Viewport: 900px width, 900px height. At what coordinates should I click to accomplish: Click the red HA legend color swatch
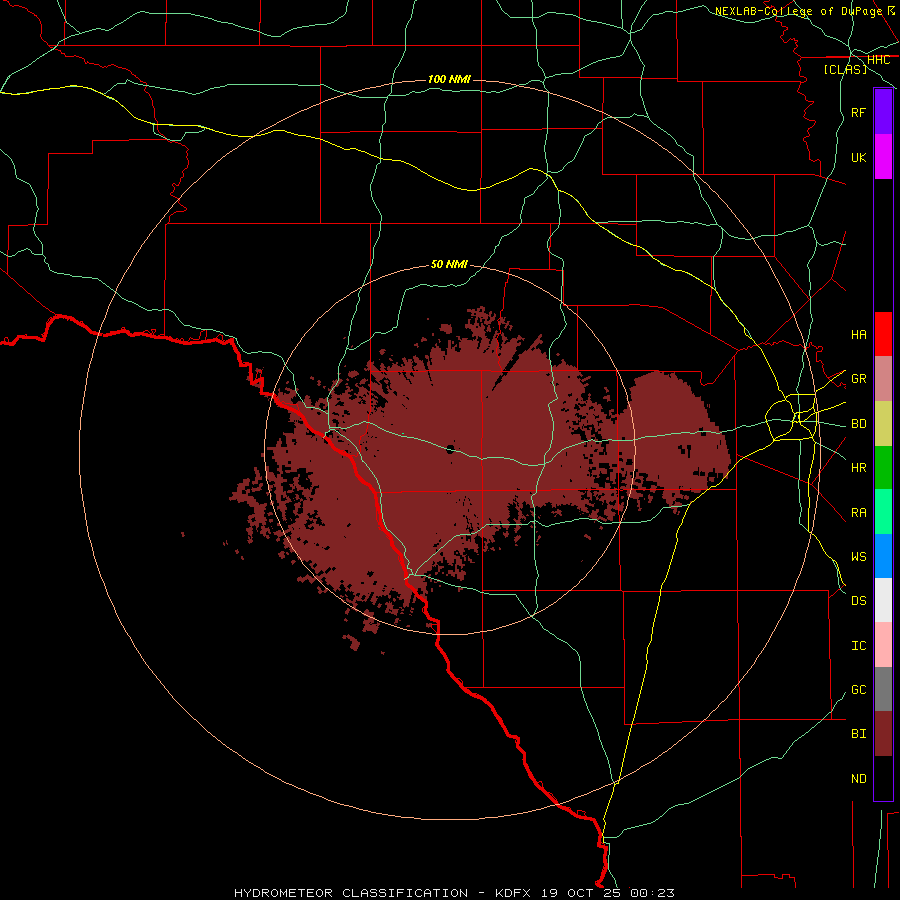(x=883, y=334)
